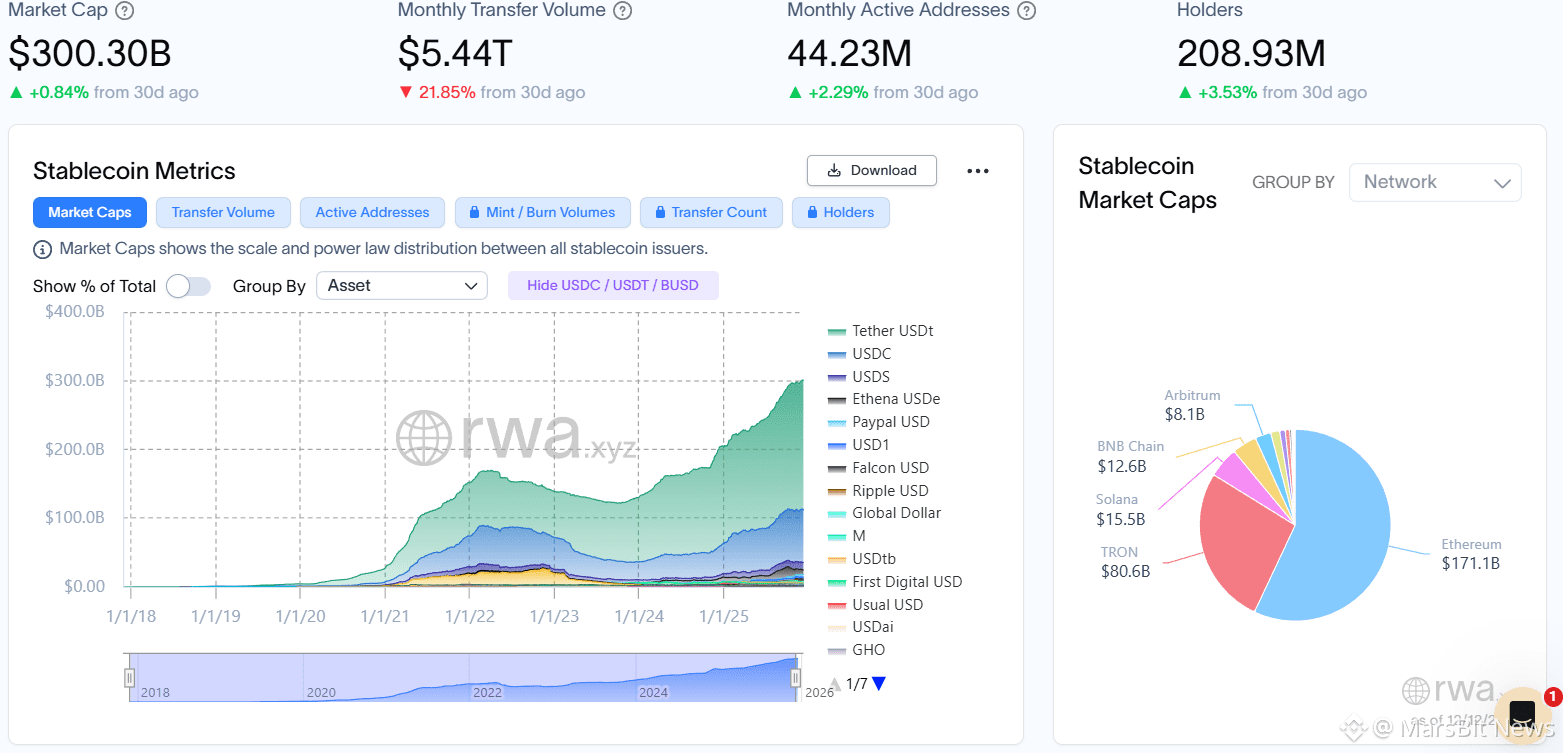The height and width of the screenshot is (753, 1563).
Task: Open the Group By Asset dropdown
Action: [402, 286]
